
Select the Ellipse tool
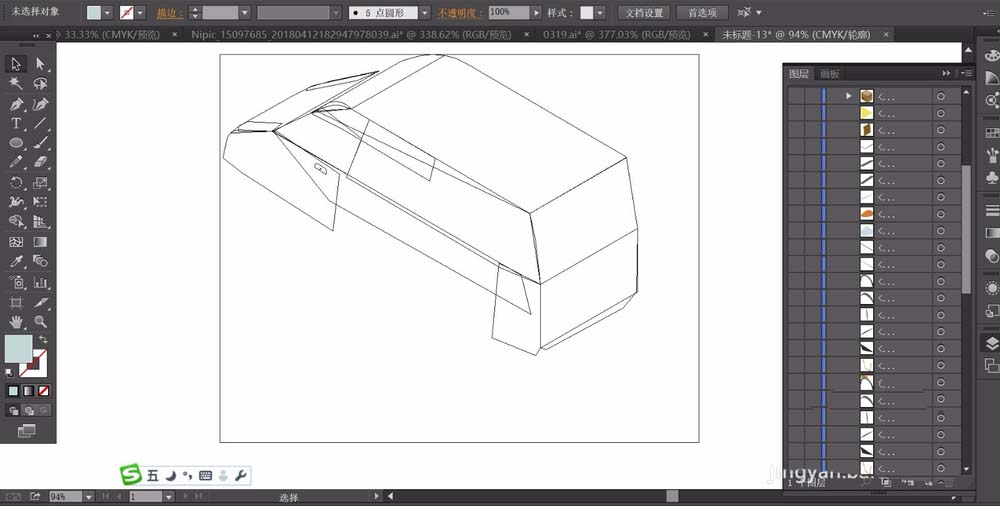pyautogui.click(x=16, y=144)
